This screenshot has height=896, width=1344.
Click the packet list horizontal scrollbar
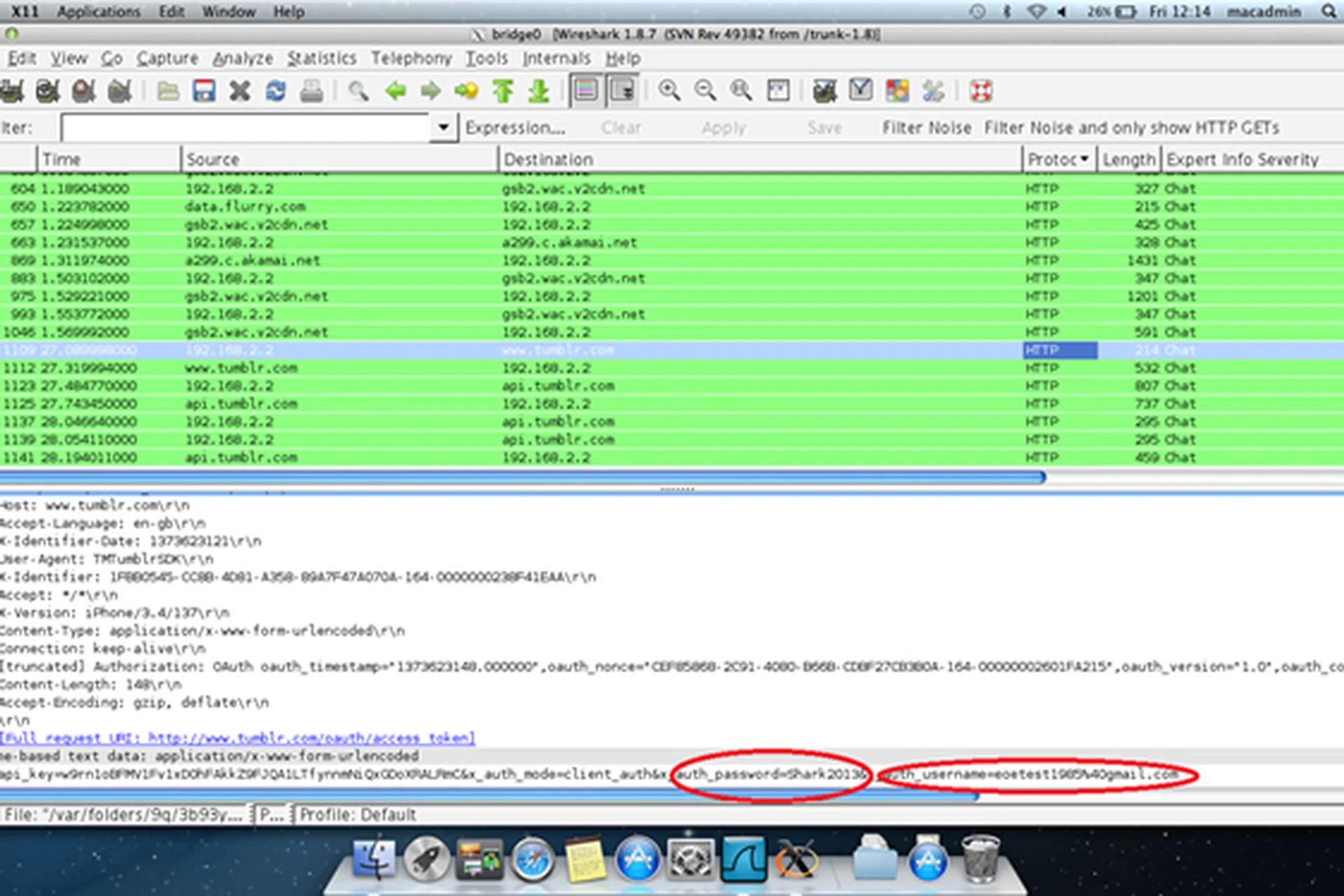(521, 477)
